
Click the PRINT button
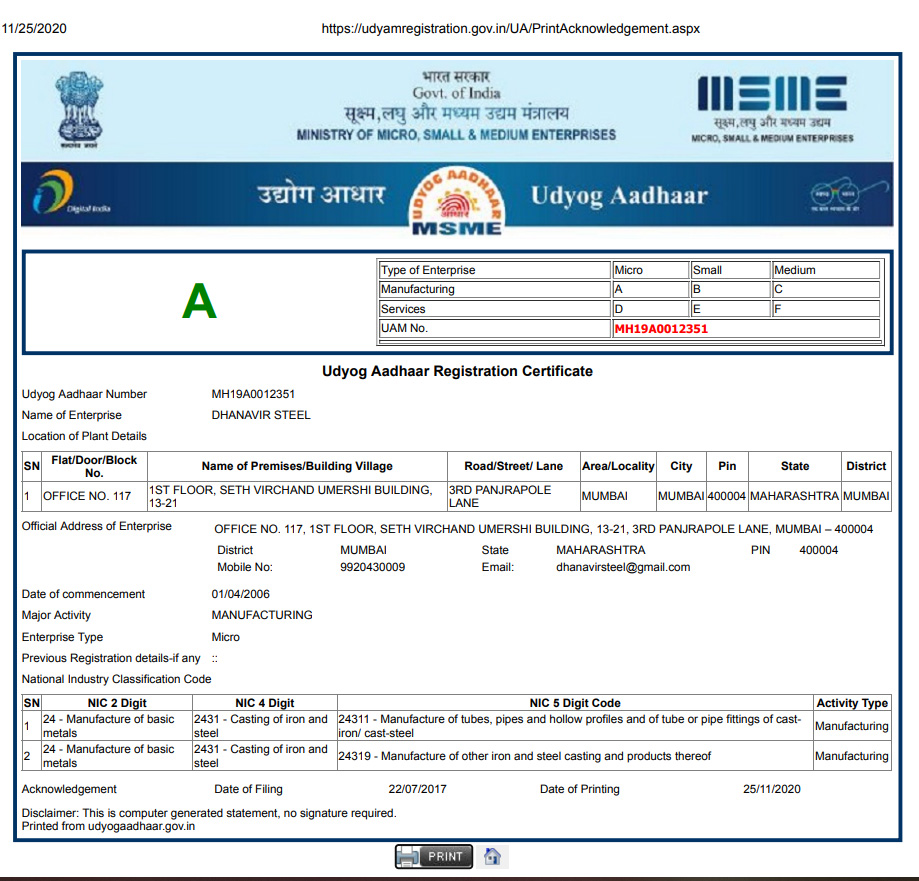(433, 856)
